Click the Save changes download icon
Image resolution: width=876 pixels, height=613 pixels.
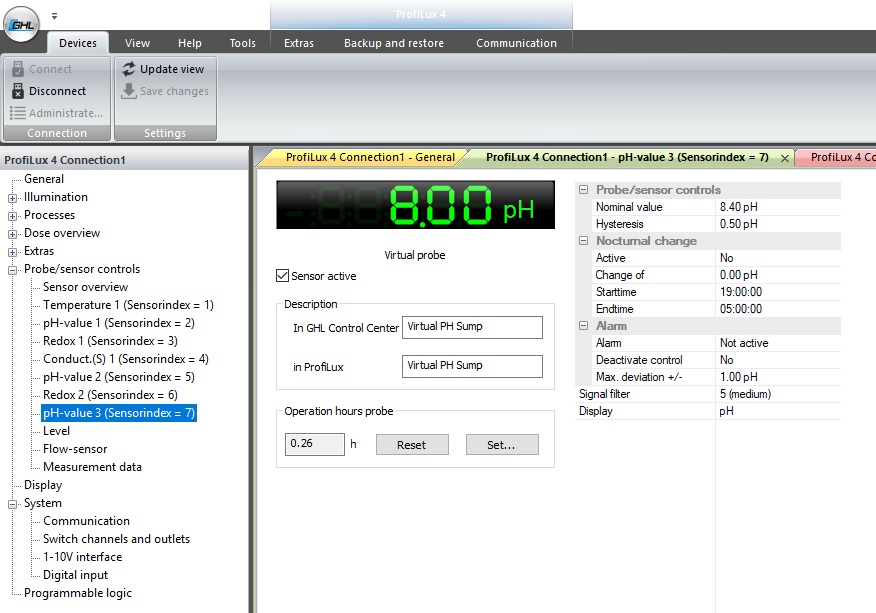[129, 91]
